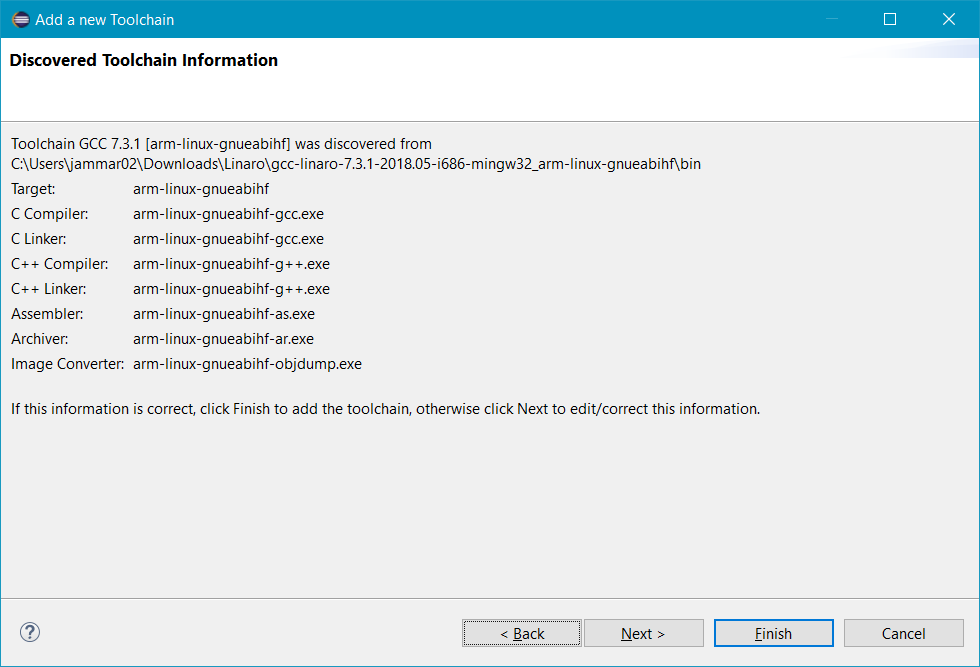Select the C Compiler entry arm-linux-gnueabihf-gcc.exe

[228, 213]
